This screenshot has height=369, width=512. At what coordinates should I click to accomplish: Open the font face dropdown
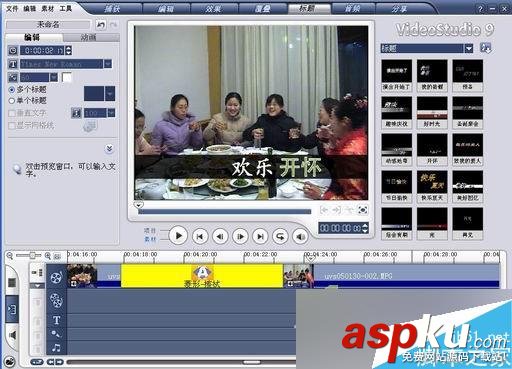click(x=108, y=64)
